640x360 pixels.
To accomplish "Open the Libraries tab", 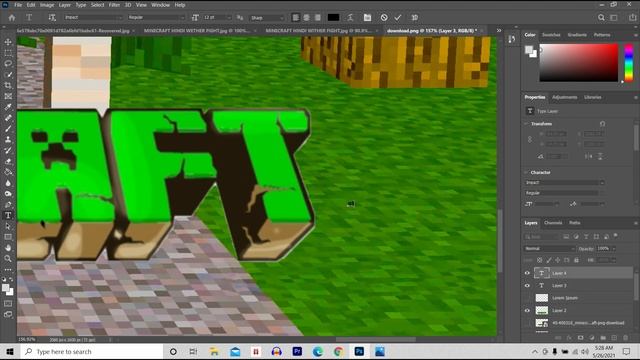I will coord(592,98).
